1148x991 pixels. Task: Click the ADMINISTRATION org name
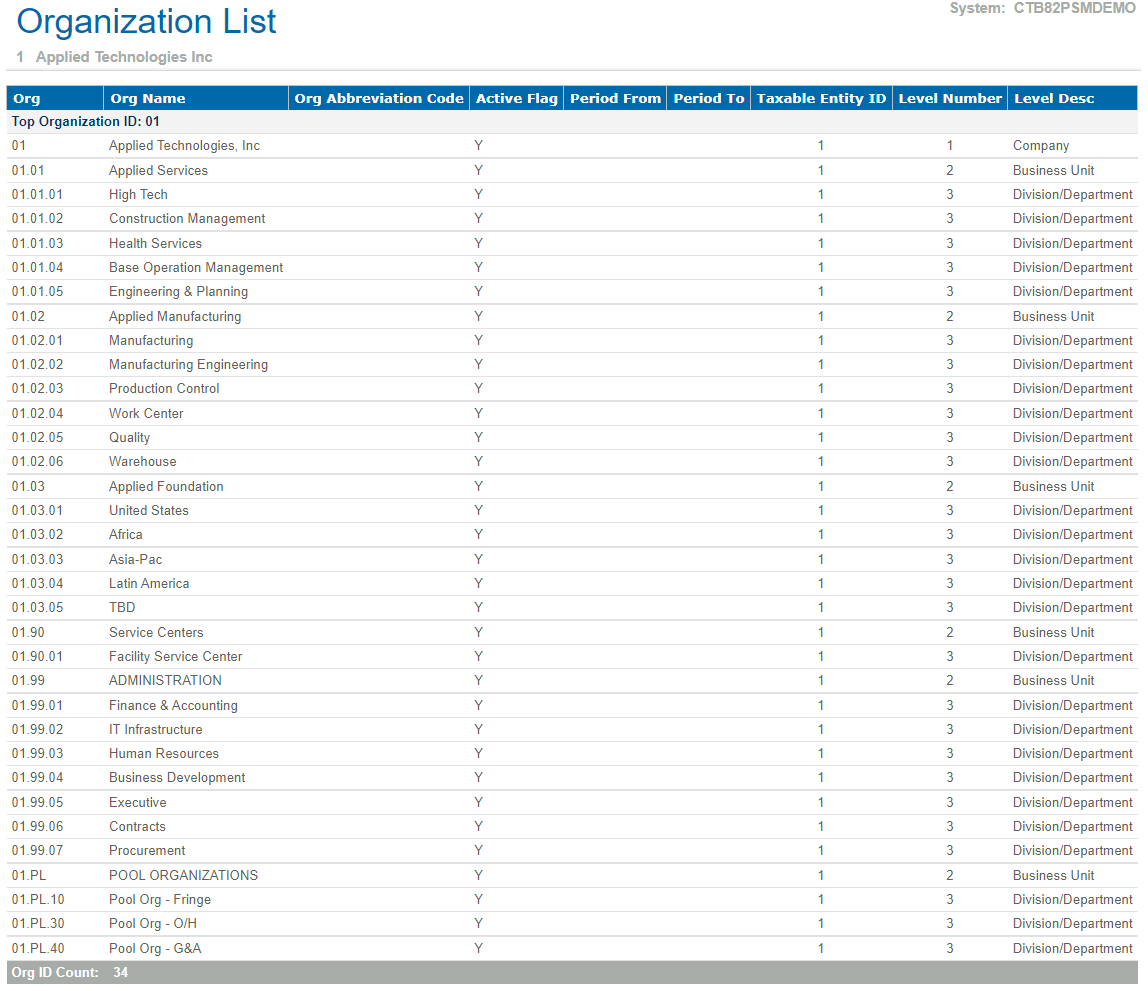point(165,681)
